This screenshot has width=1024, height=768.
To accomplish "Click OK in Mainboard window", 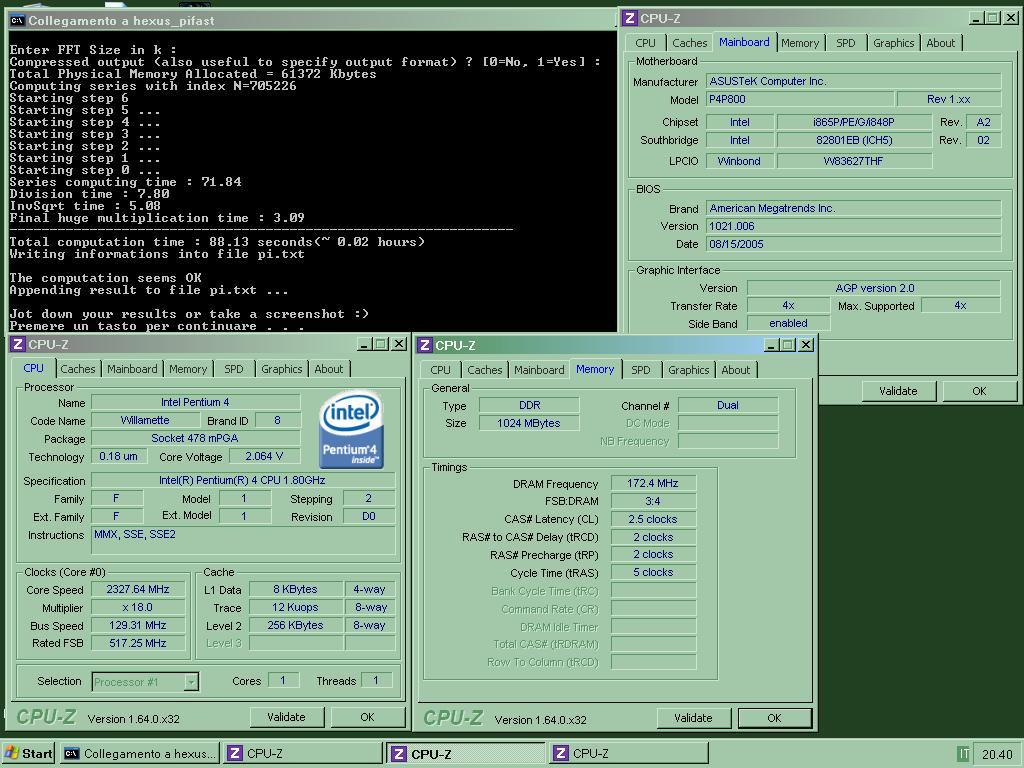I will point(979,391).
